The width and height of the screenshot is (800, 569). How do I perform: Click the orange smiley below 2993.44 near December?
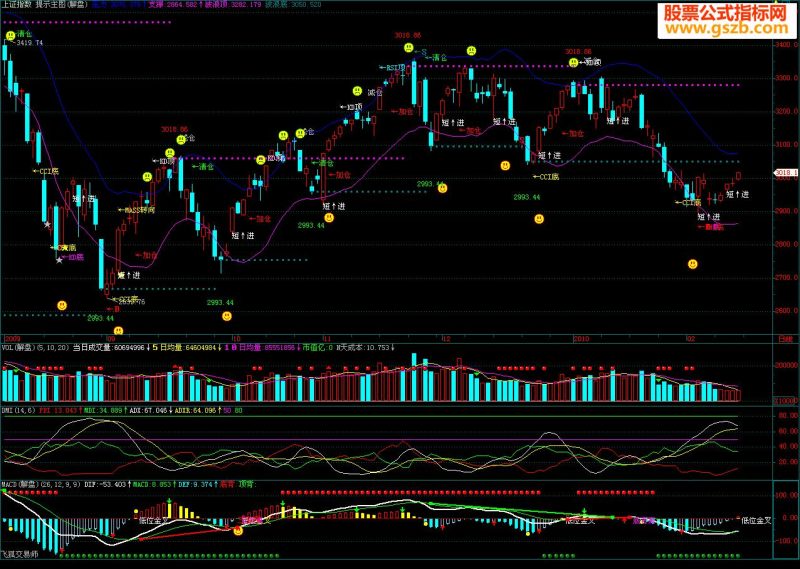point(539,219)
